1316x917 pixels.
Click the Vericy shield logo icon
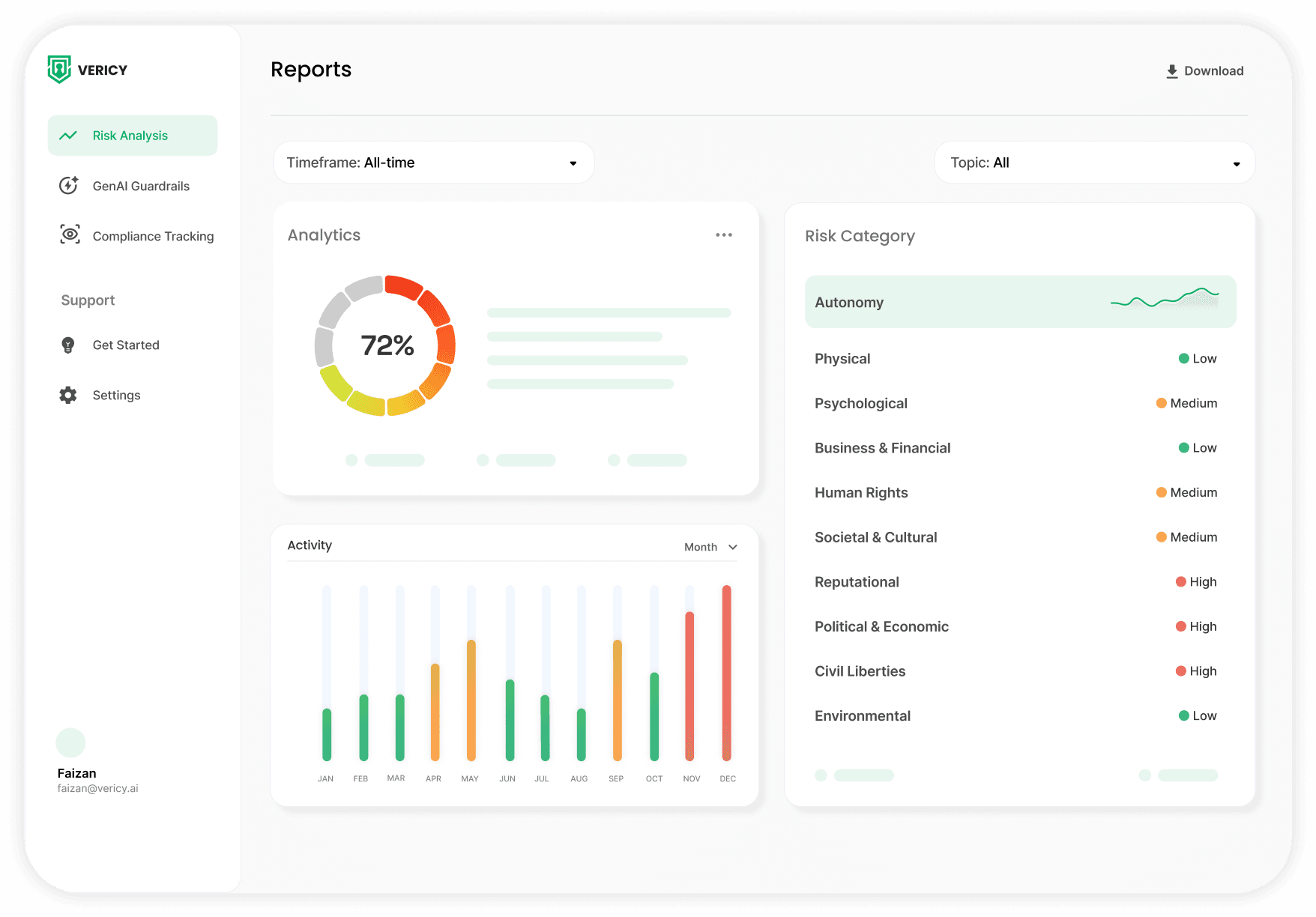click(59, 70)
